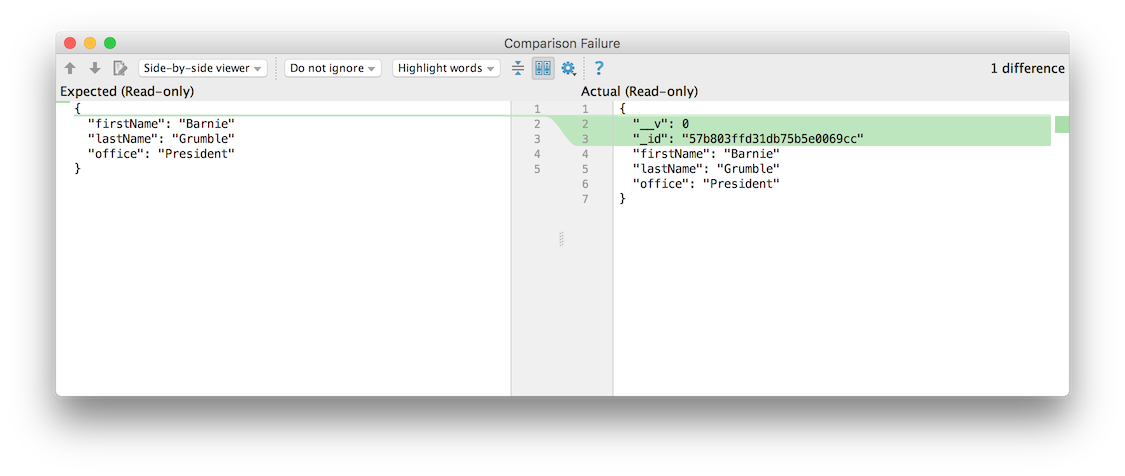Open the diff settings gear menu

click(569, 69)
